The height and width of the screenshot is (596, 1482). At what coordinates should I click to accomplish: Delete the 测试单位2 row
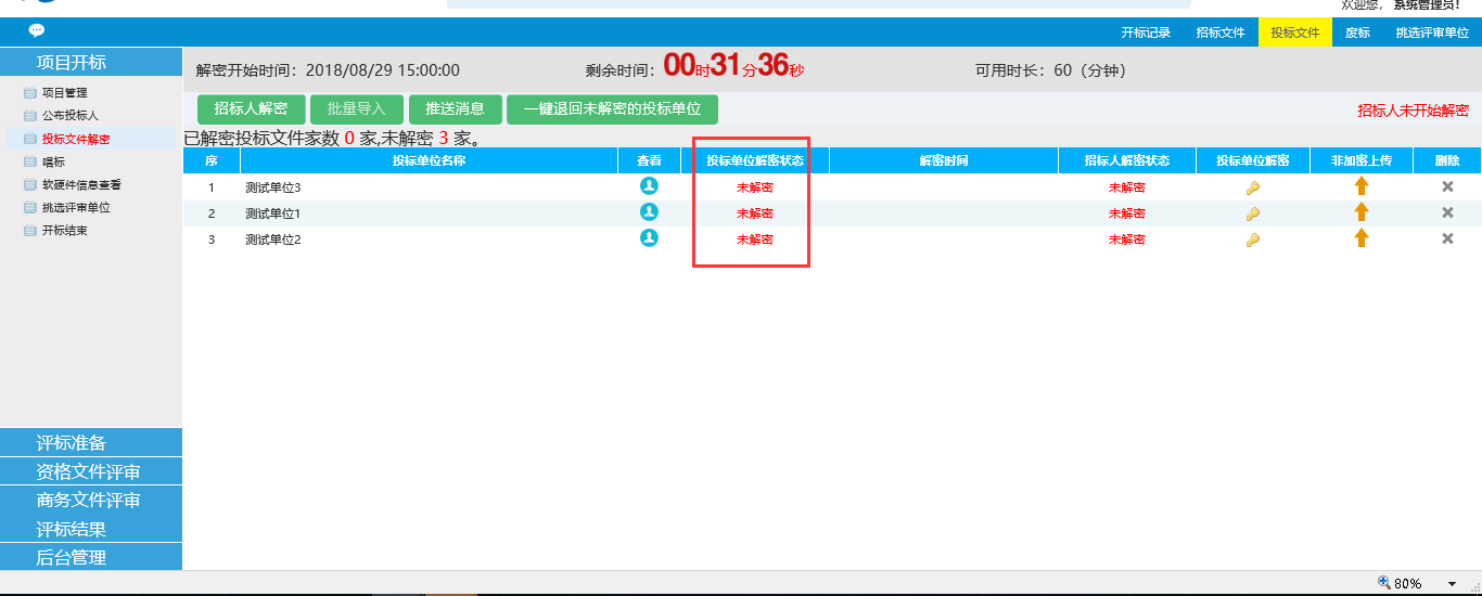click(x=1446, y=239)
